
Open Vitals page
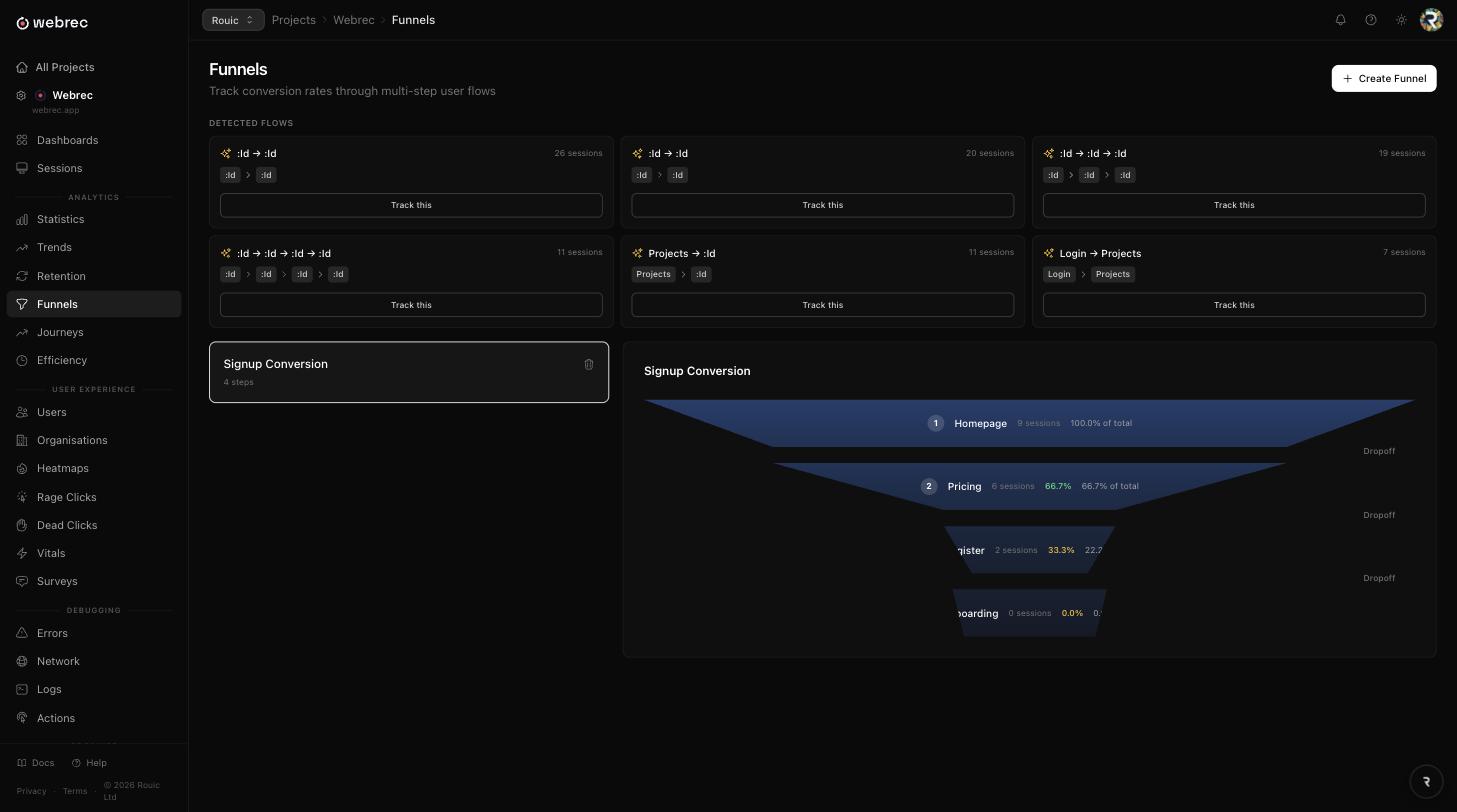coord(94,553)
